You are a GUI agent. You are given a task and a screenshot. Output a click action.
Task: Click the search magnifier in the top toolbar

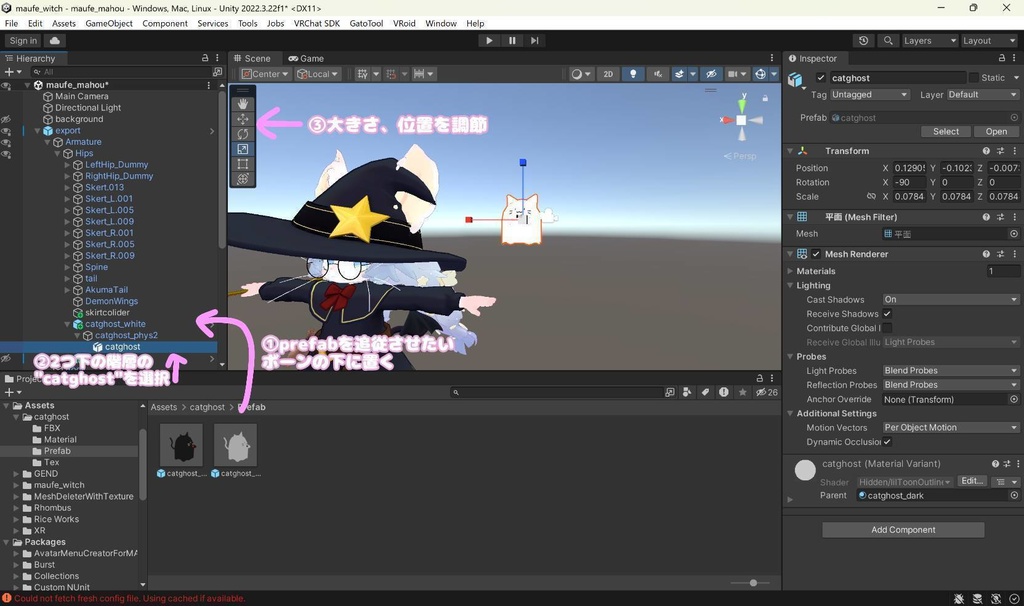(x=888, y=40)
